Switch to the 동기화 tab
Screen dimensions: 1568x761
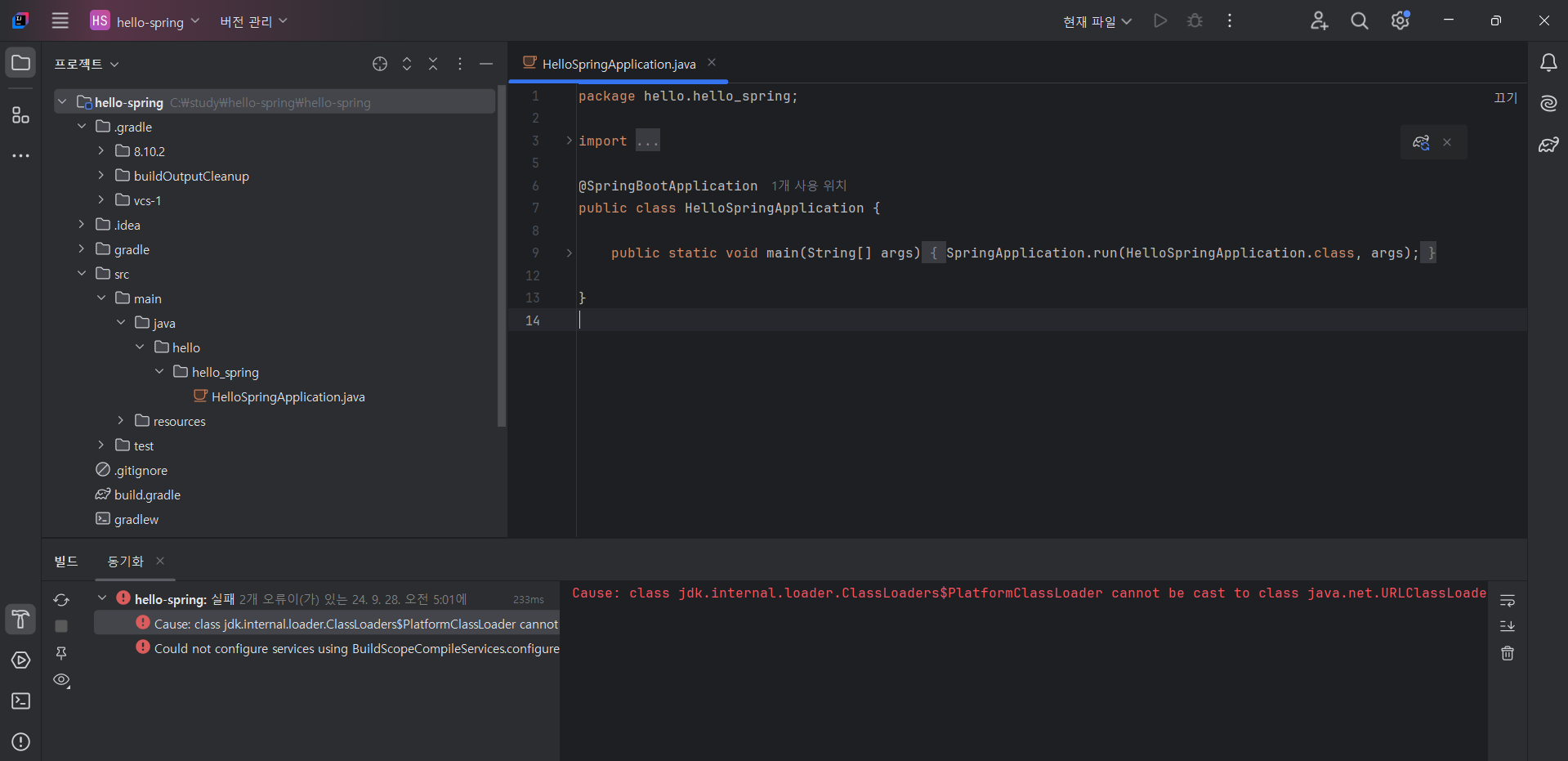125,561
